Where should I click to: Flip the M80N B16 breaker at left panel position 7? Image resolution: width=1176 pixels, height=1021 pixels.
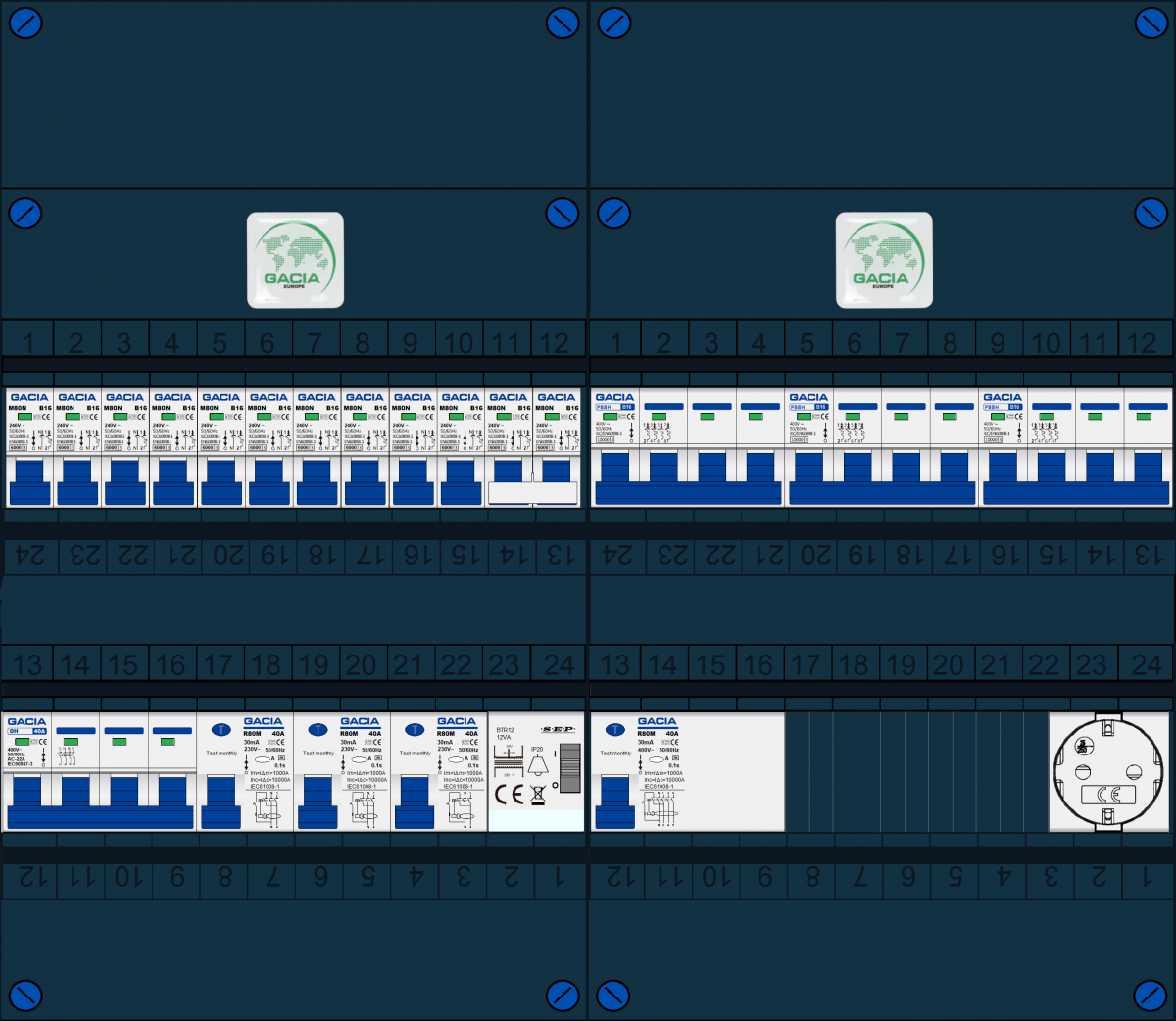pos(318,480)
